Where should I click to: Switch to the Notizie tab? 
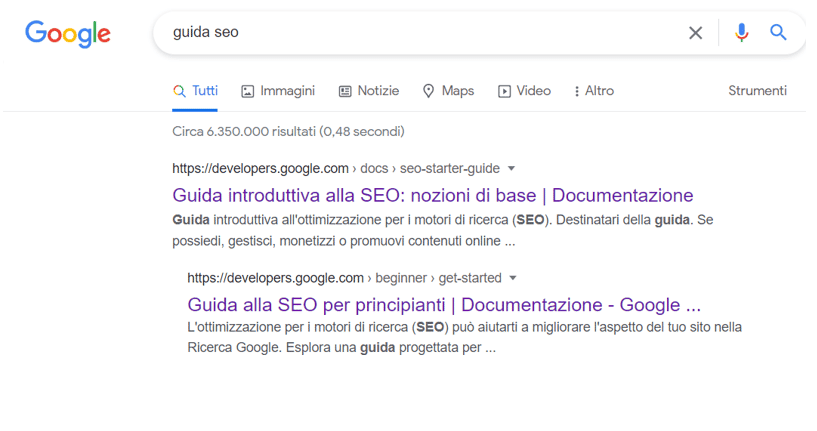coord(369,91)
